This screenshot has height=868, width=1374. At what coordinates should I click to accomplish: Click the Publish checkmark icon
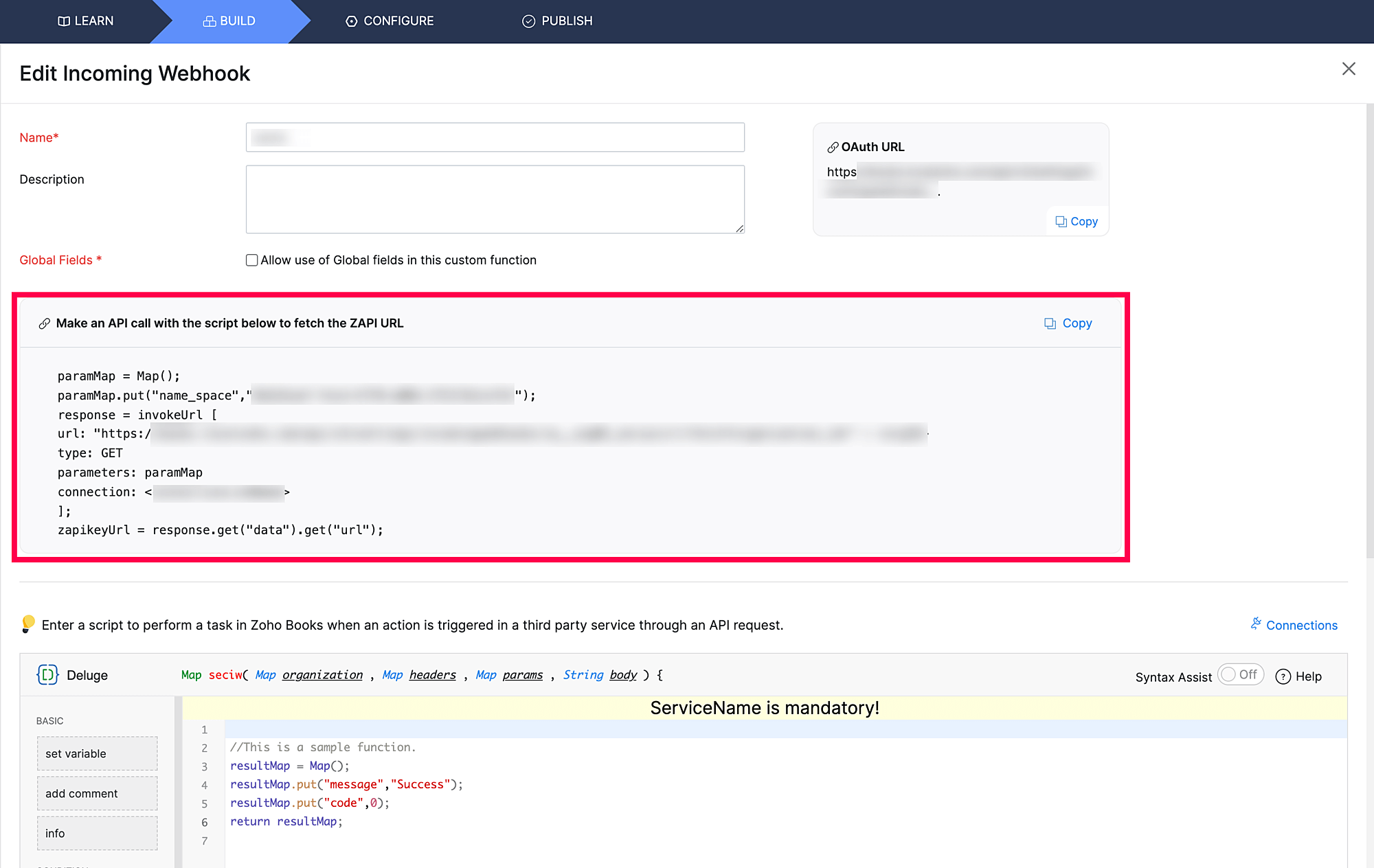coord(528,21)
